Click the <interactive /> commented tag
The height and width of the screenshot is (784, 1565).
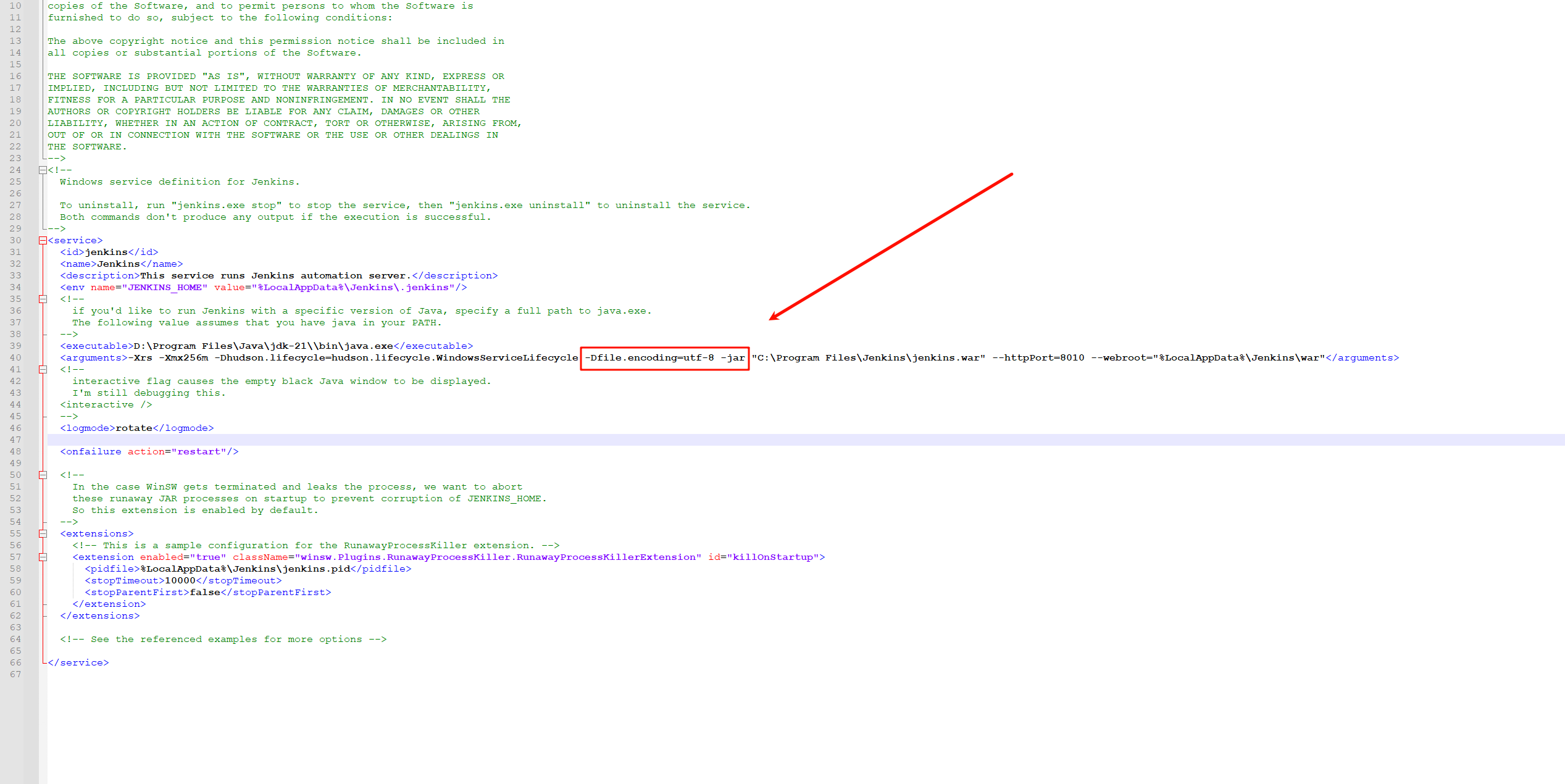[106, 405]
